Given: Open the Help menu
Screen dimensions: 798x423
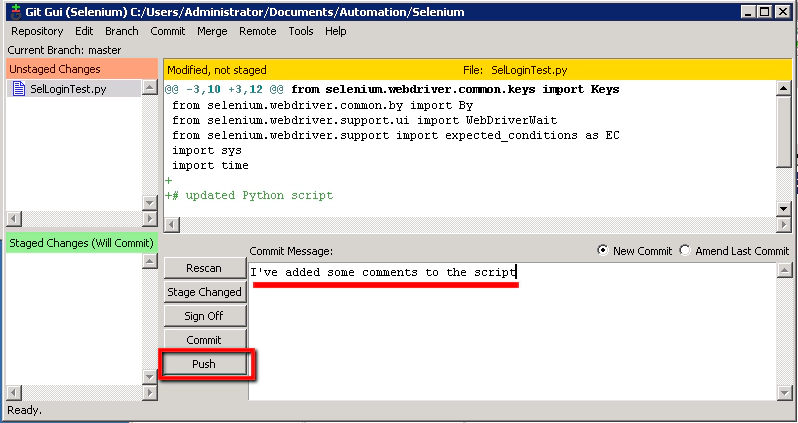Looking at the screenshot, I should 335,31.
